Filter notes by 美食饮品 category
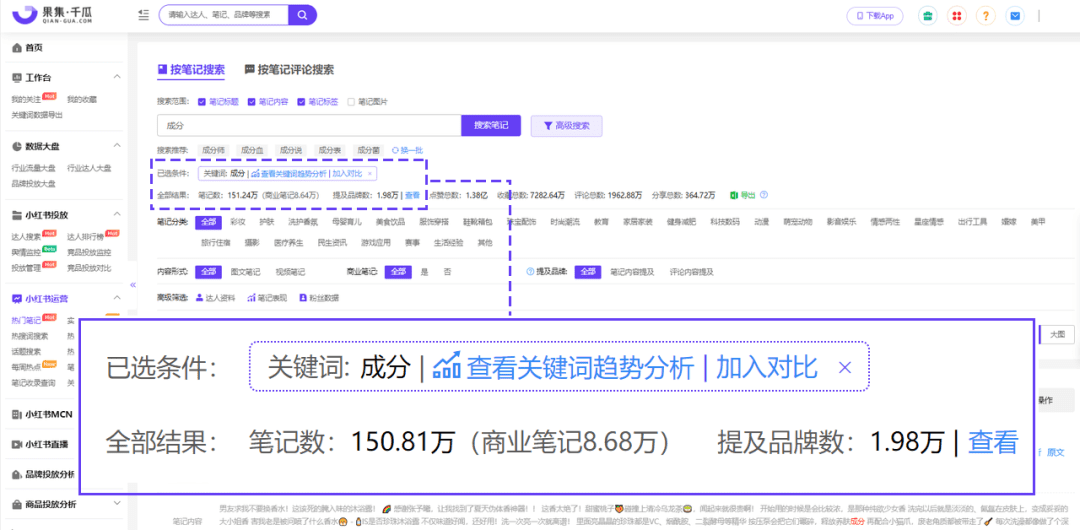This screenshot has height=530, width=1080. 389,222
